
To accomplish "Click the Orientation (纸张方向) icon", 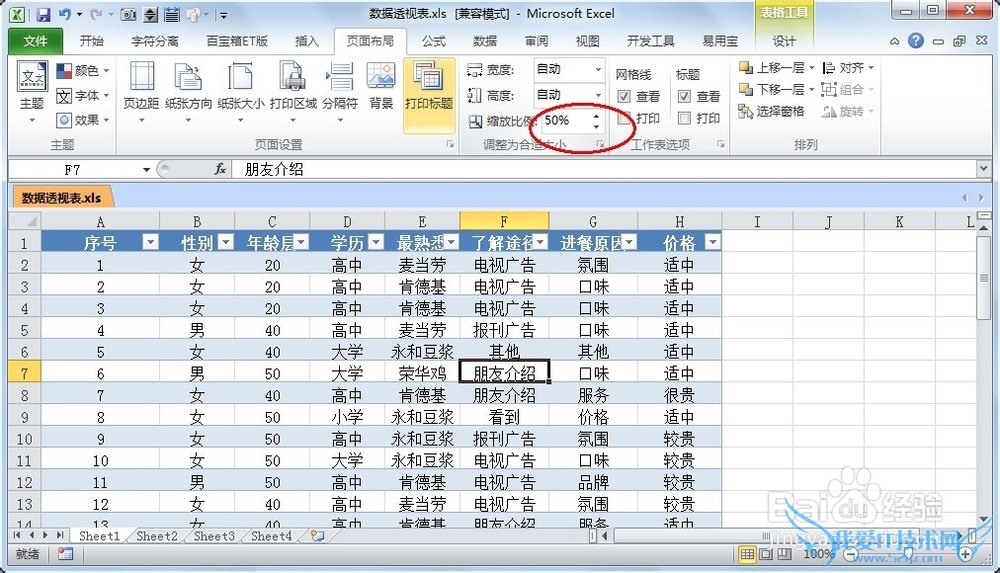I will click(x=188, y=77).
